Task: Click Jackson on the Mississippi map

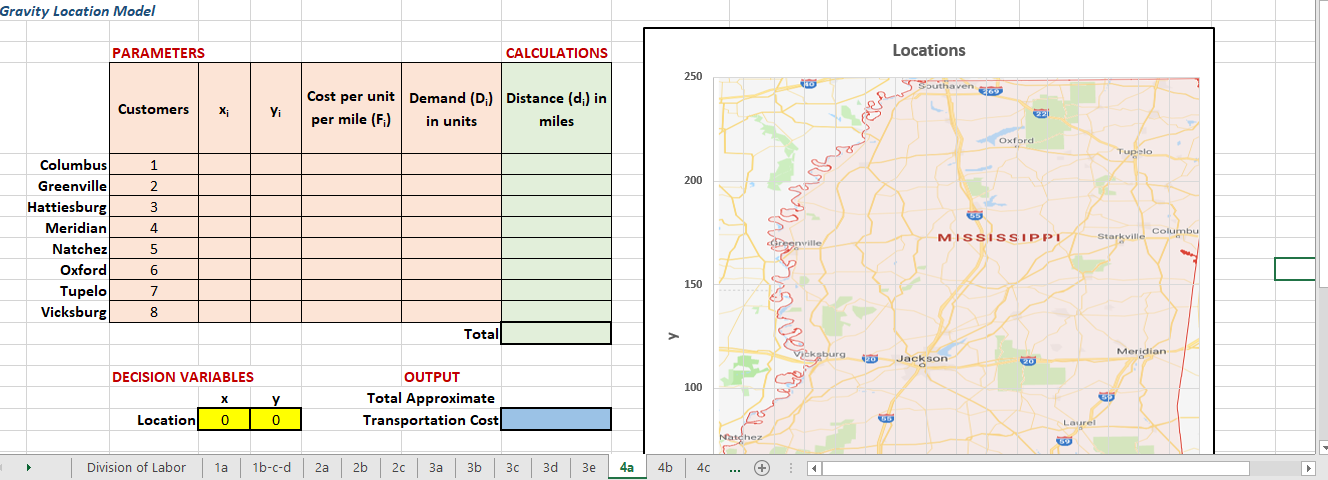Action: coord(923,357)
